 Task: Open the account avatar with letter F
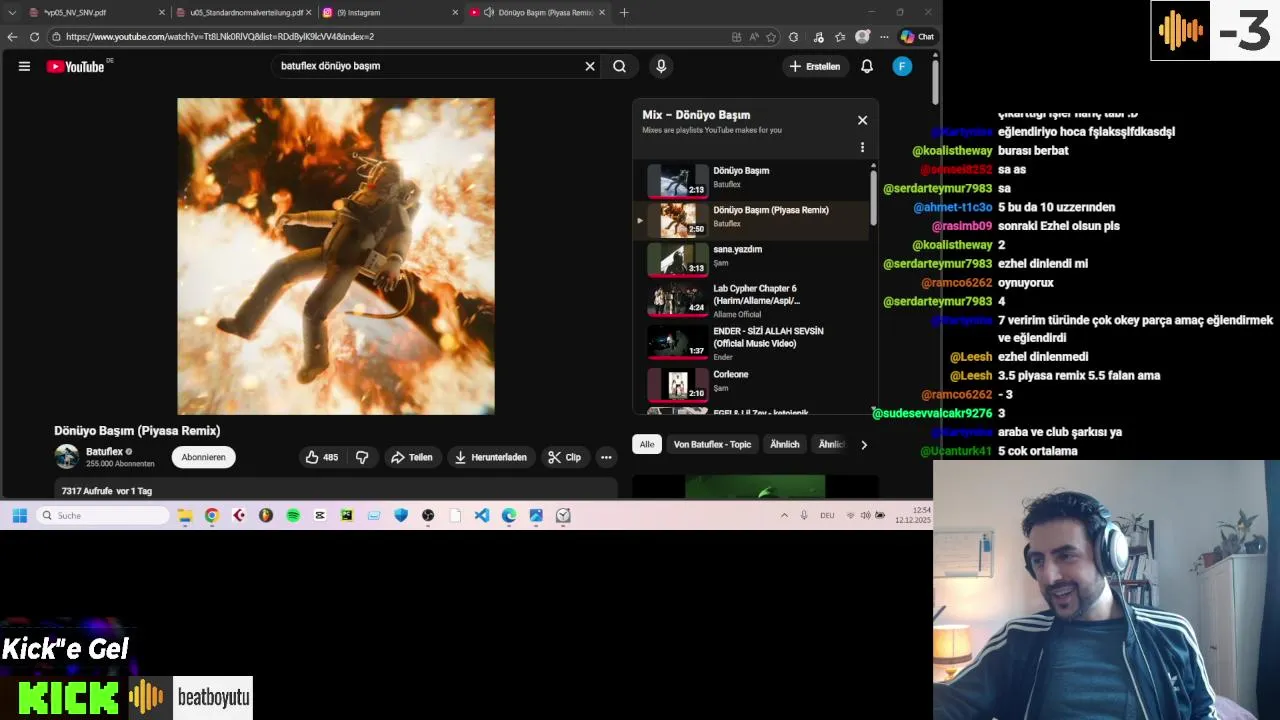click(x=902, y=66)
